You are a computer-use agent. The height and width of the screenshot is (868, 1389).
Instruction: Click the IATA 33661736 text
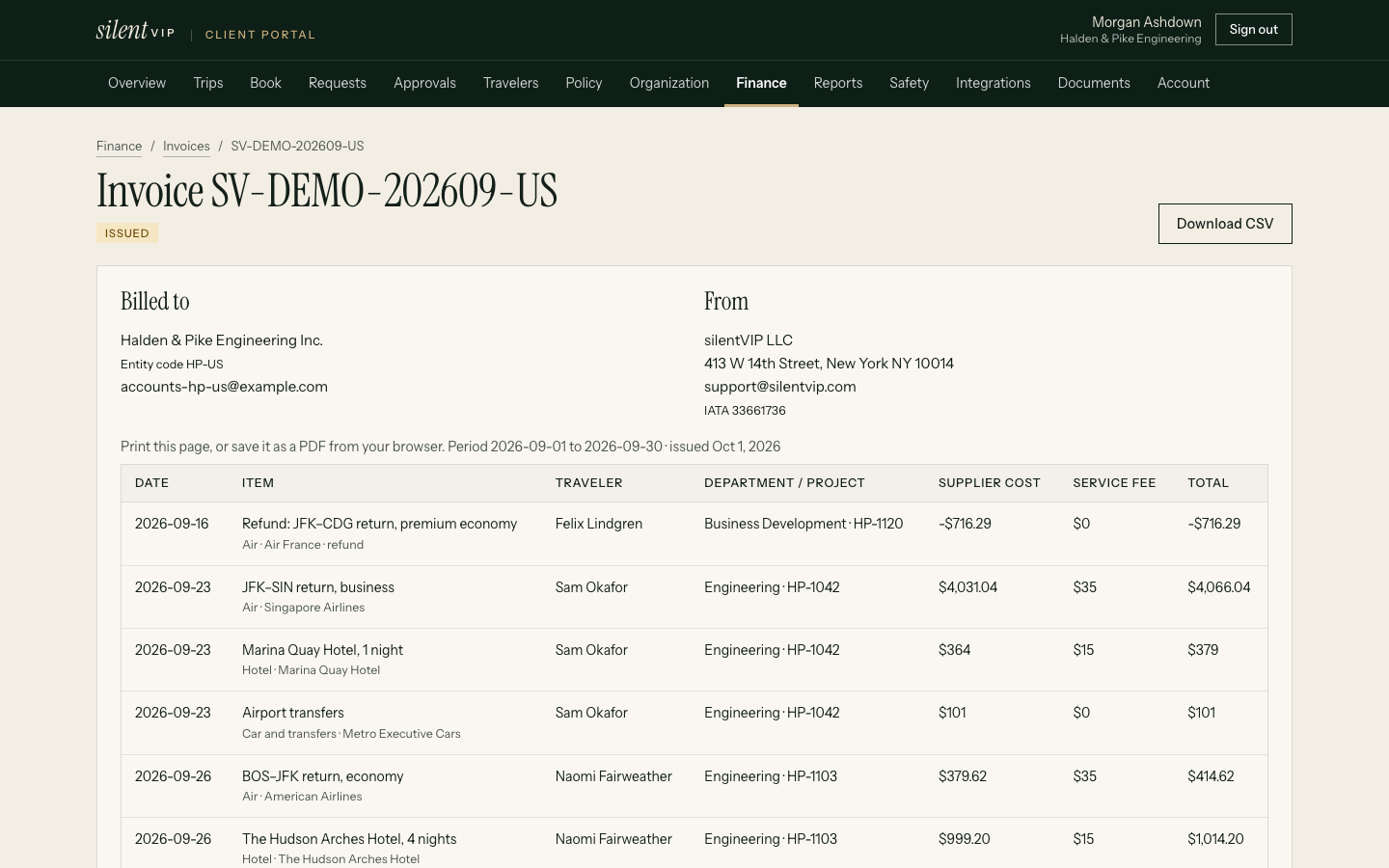745,411
